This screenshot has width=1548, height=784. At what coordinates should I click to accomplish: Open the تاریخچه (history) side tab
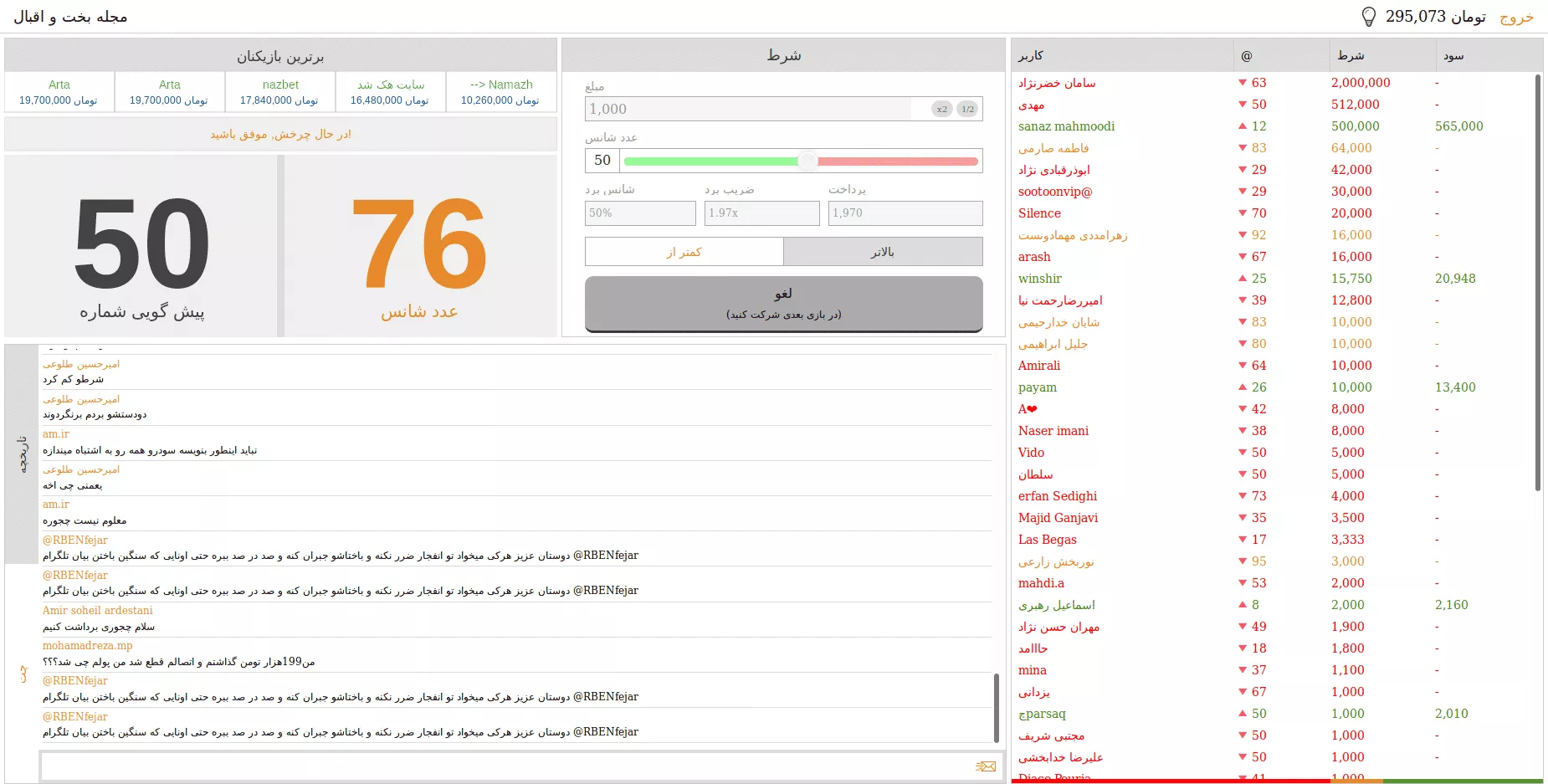point(22,454)
